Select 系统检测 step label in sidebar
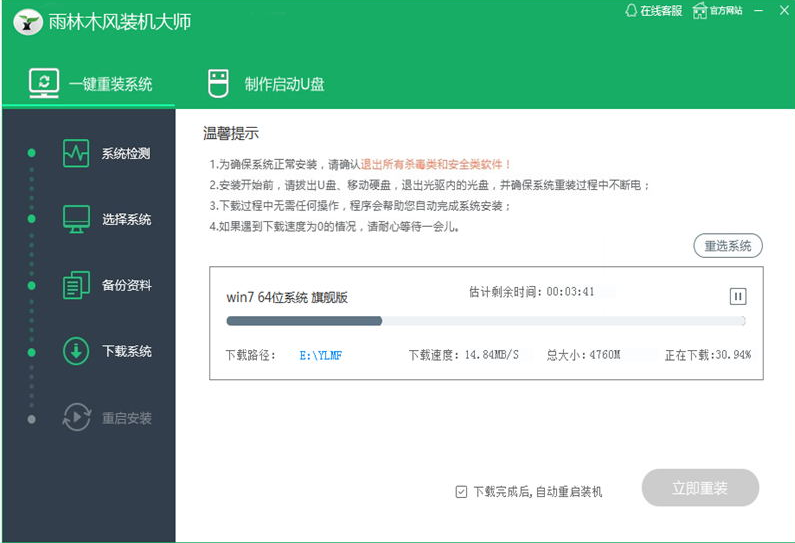 (126, 154)
